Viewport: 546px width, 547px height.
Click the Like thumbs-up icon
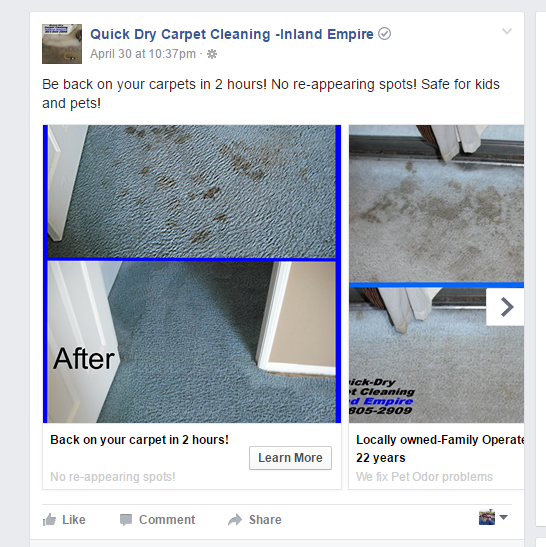[x=49, y=519]
